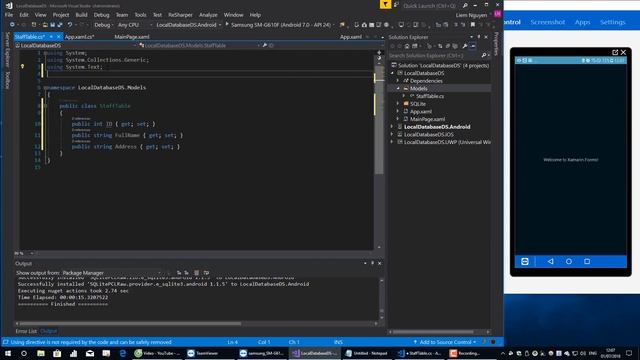Image resolution: width=640 pixels, height=360 pixels.
Task: Collapse the LocalDatabaseDS project node
Action: coord(392,73)
